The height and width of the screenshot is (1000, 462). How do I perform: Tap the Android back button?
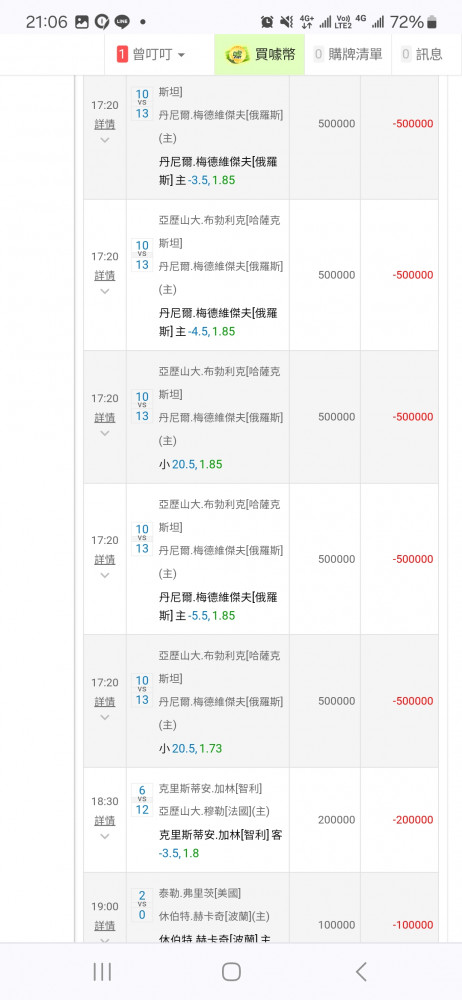pyautogui.click(x=361, y=972)
